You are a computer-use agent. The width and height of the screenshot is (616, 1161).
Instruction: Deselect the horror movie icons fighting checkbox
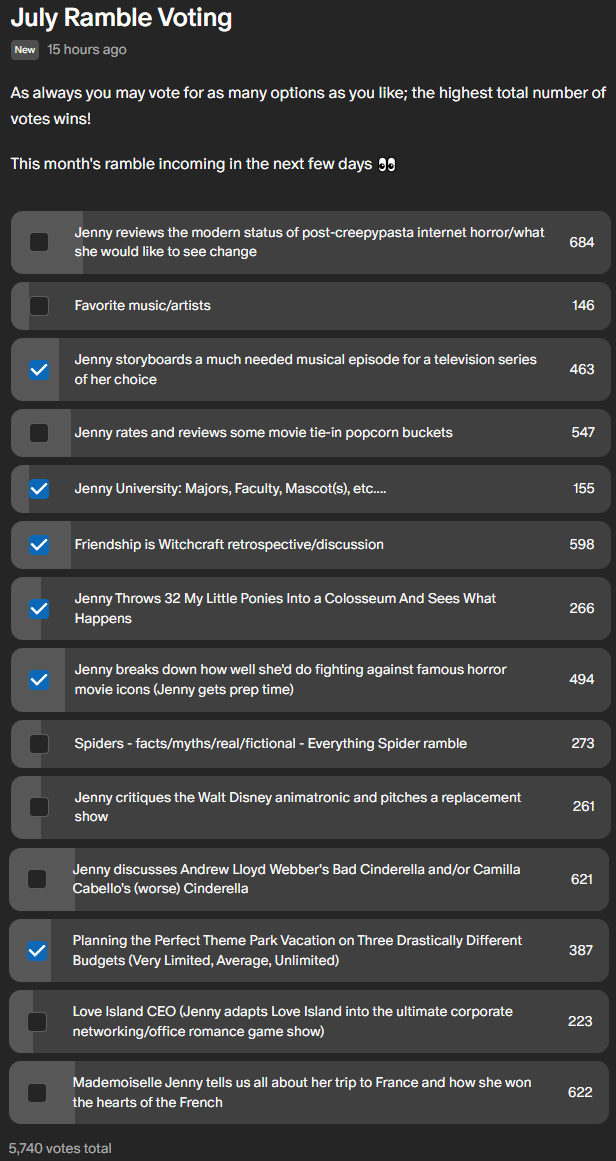pyautogui.click(x=38, y=680)
